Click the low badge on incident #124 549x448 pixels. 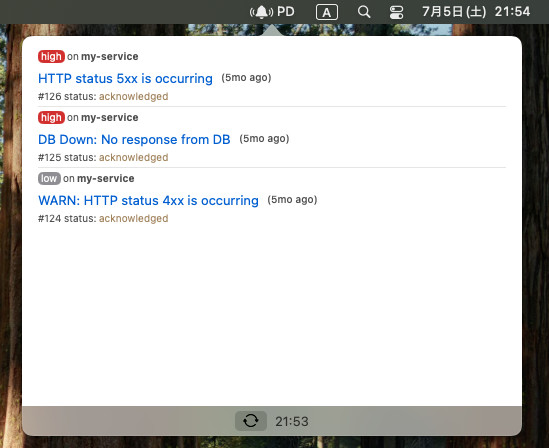tap(49, 178)
